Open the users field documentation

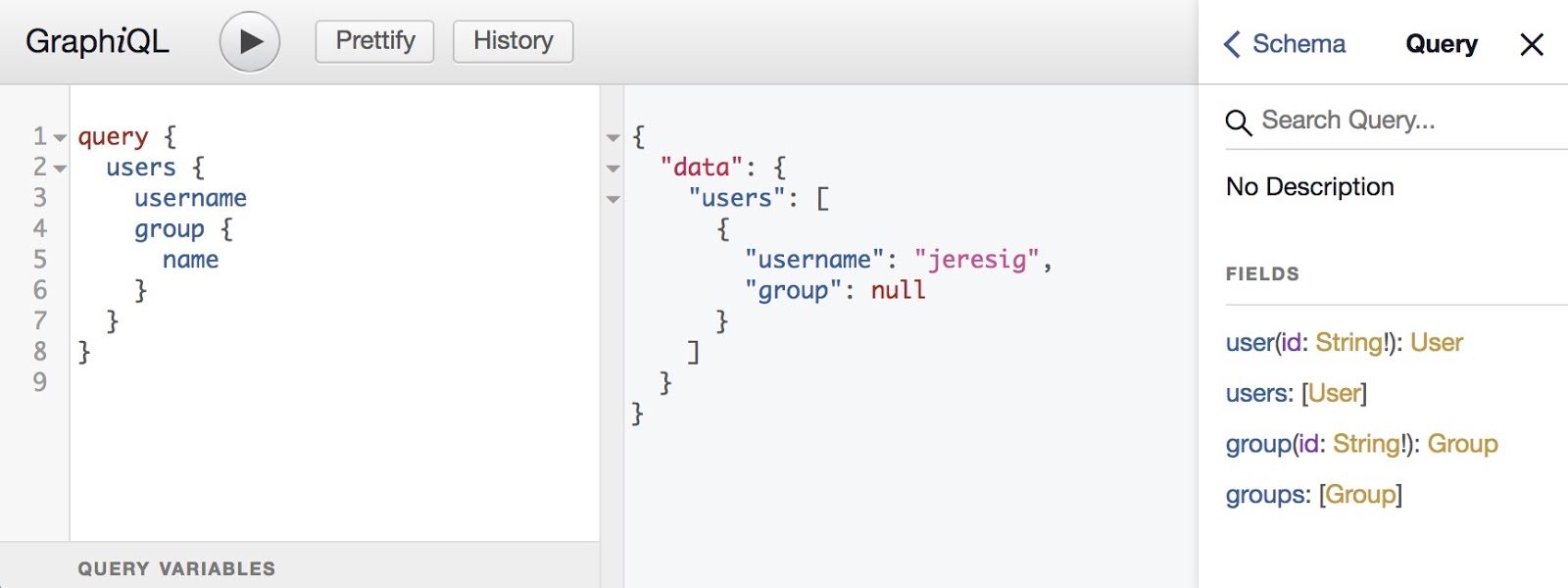tap(1257, 393)
